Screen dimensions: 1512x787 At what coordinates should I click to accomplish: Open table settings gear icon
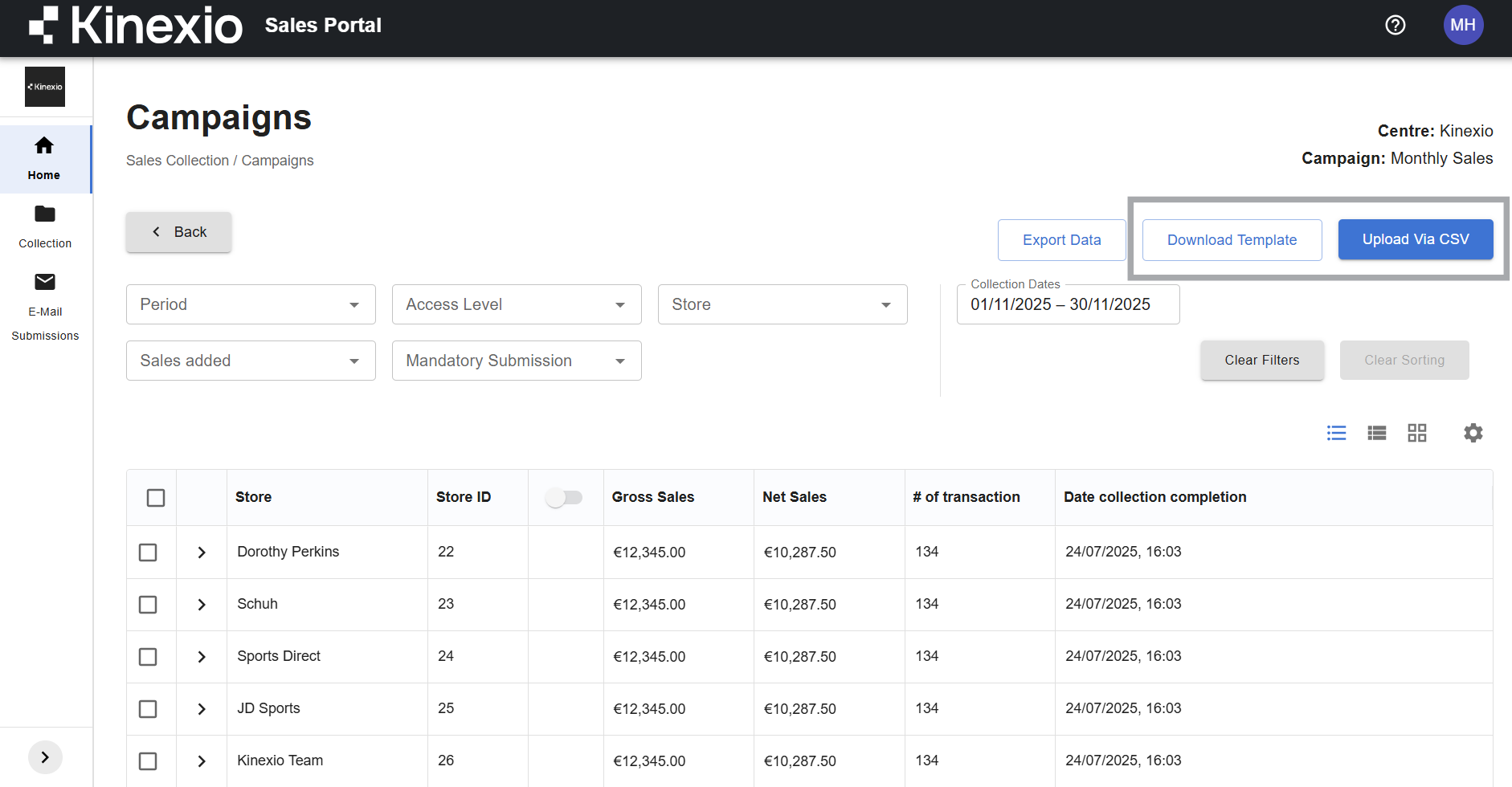1473,434
